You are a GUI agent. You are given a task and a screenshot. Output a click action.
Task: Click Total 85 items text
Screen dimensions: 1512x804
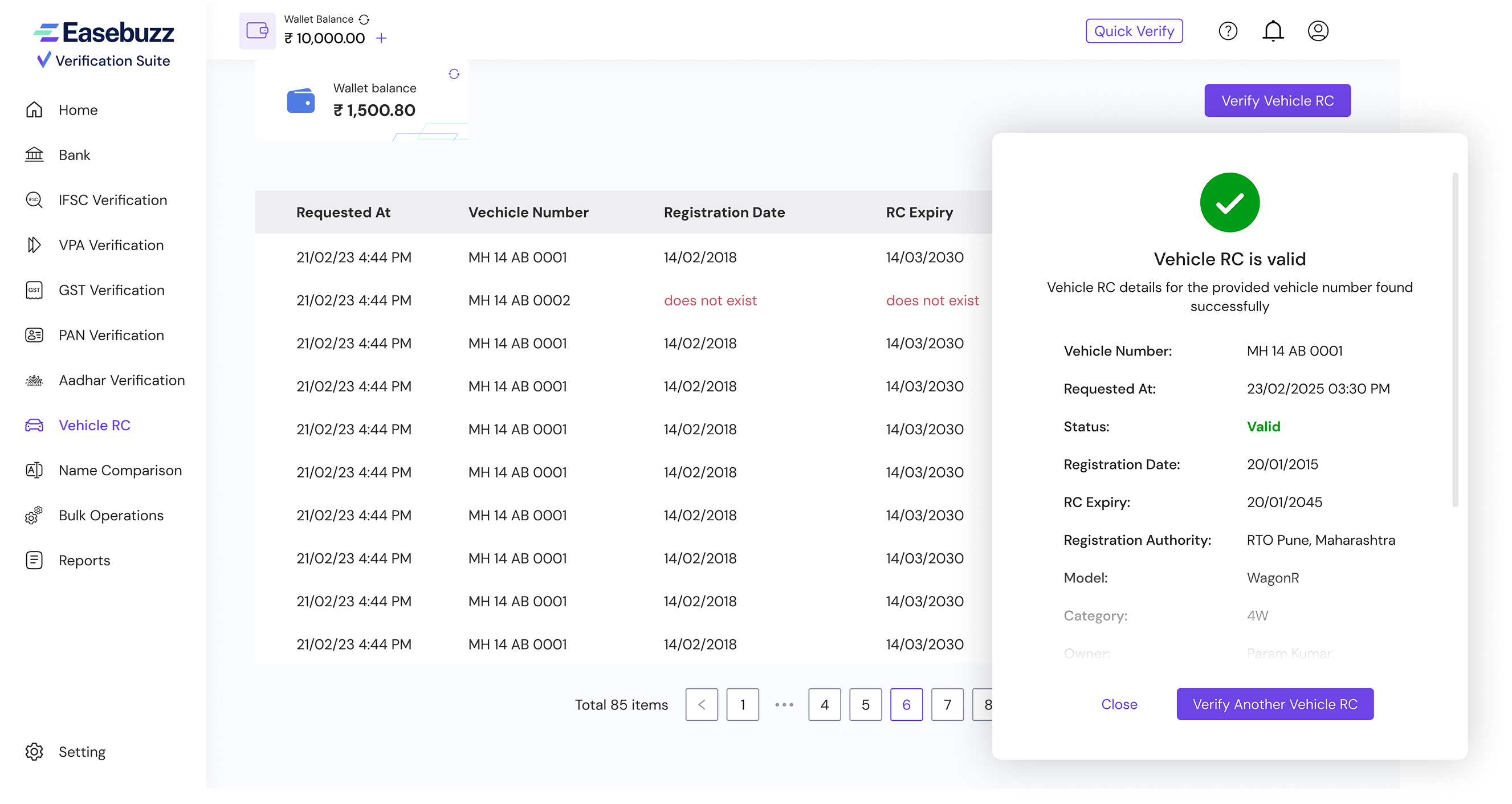(x=621, y=704)
